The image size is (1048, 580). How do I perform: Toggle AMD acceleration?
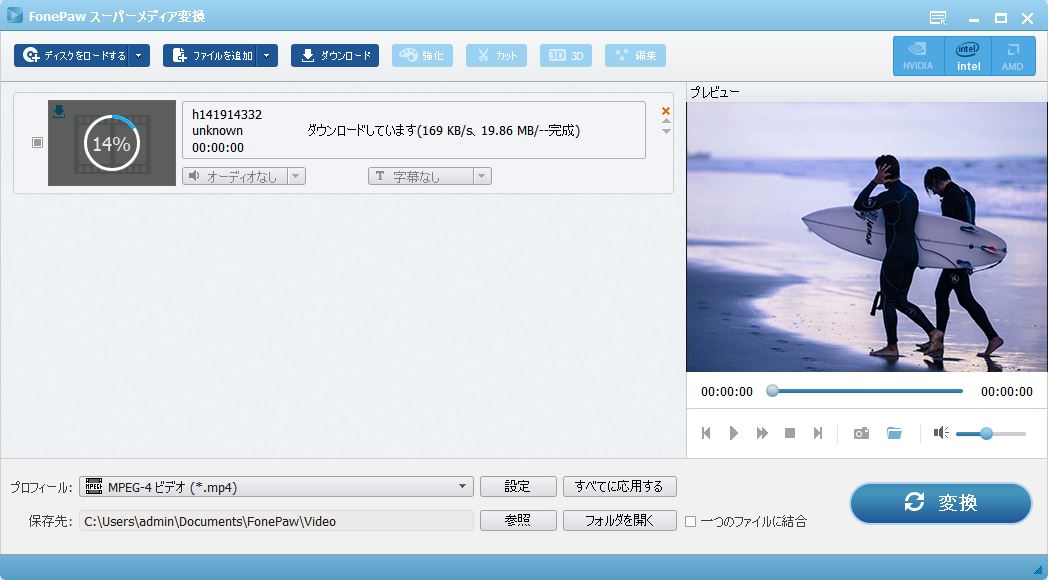pyautogui.click(x=1013, y=55)
